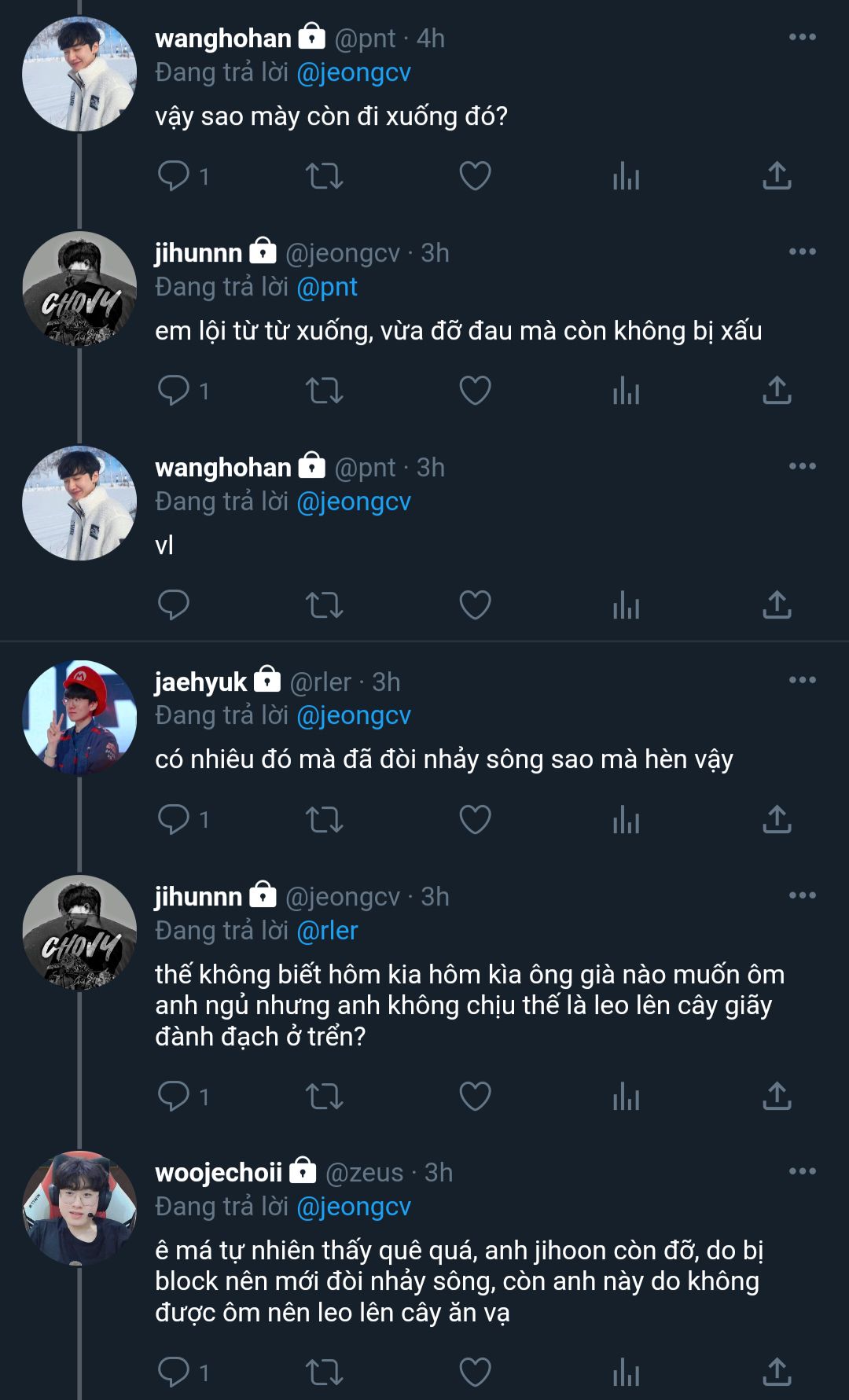Open more options on woojechoii's tweet
This screenshot has height=1400, width=849.
[x=802, y=1171]
